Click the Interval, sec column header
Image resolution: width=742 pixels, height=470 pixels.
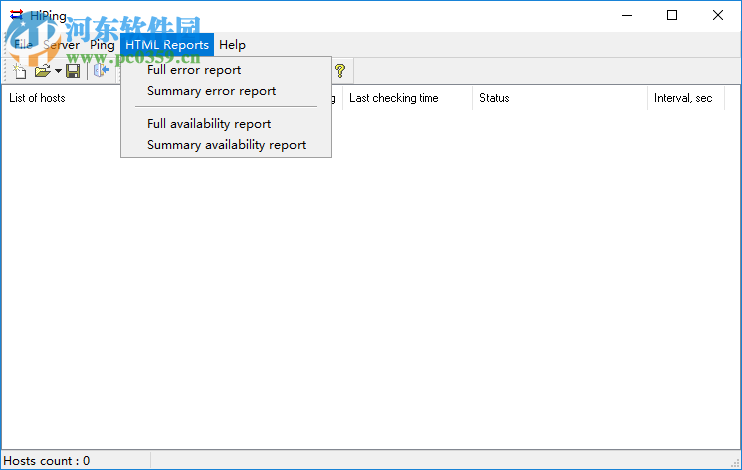pyautogui.click(x=686, y=98)
